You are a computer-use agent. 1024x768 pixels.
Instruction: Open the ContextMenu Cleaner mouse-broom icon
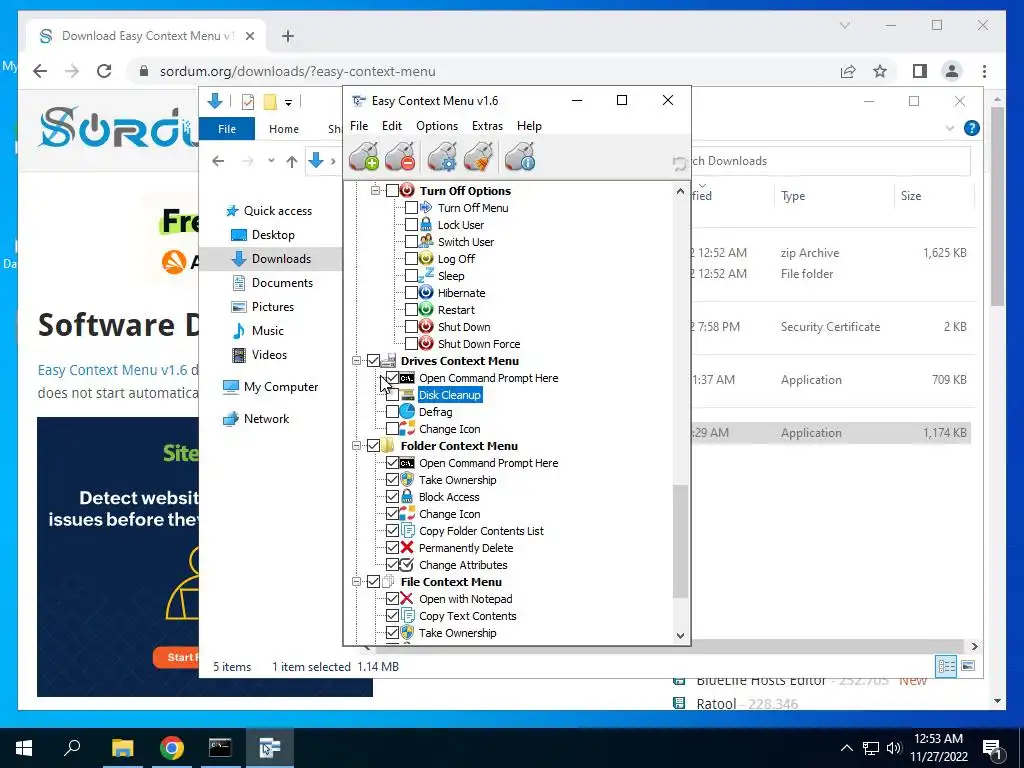pyautogui.click(x=479, y=157)
